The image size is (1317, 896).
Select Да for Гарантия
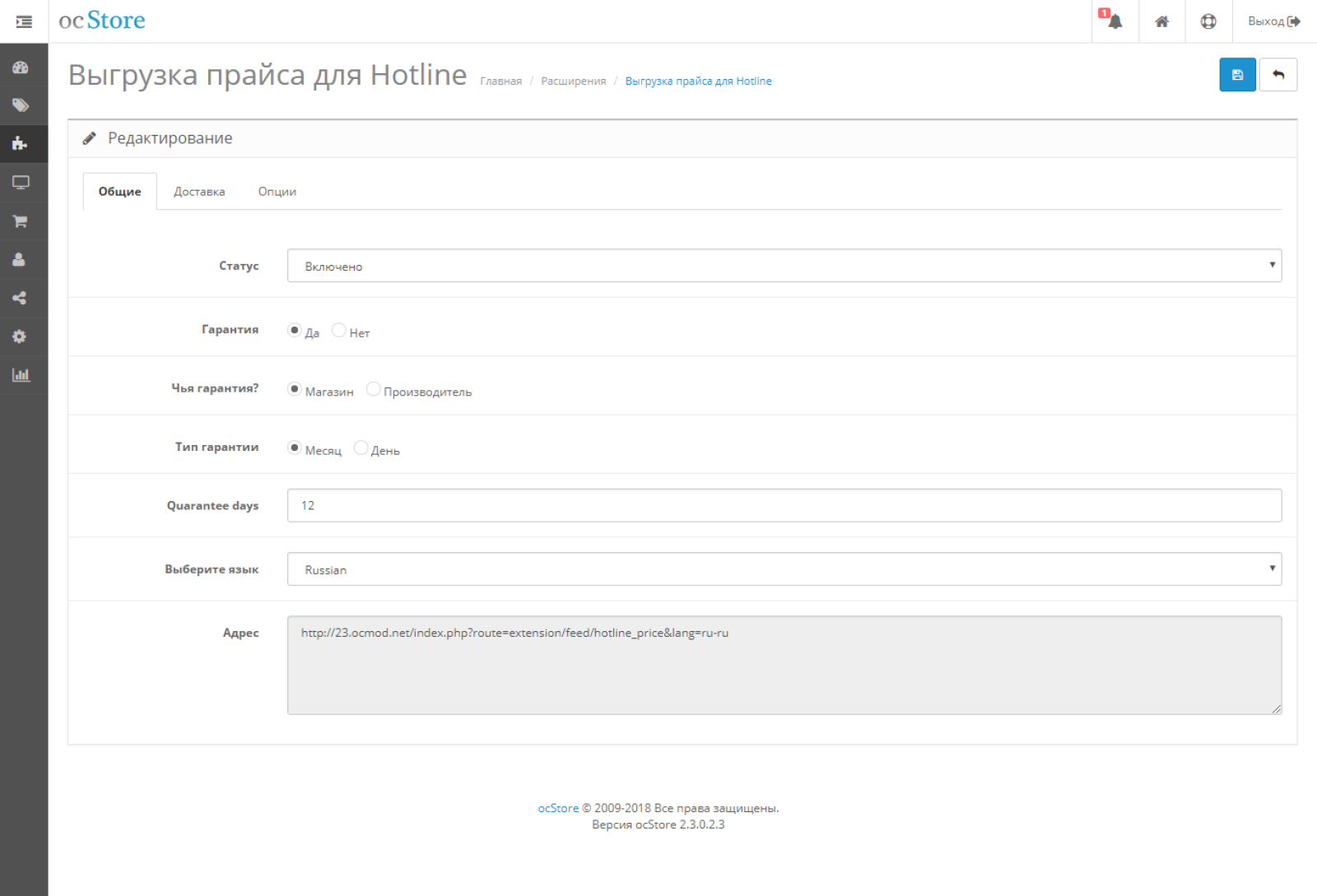[294, 330]
